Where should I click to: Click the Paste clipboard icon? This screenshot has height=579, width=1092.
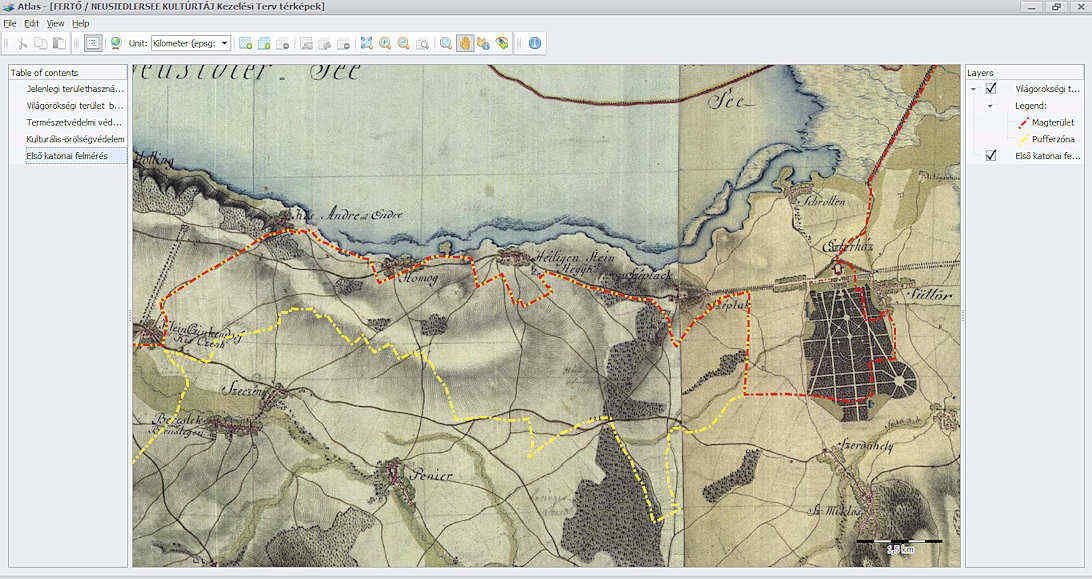point(59,43)
